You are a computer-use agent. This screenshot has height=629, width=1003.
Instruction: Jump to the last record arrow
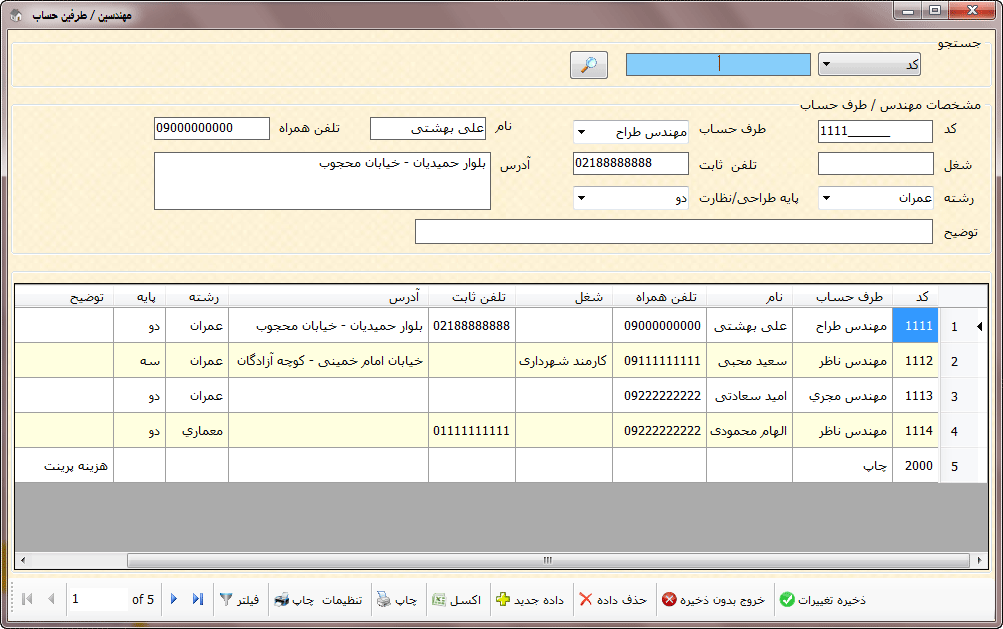click(x=198, y=599)
